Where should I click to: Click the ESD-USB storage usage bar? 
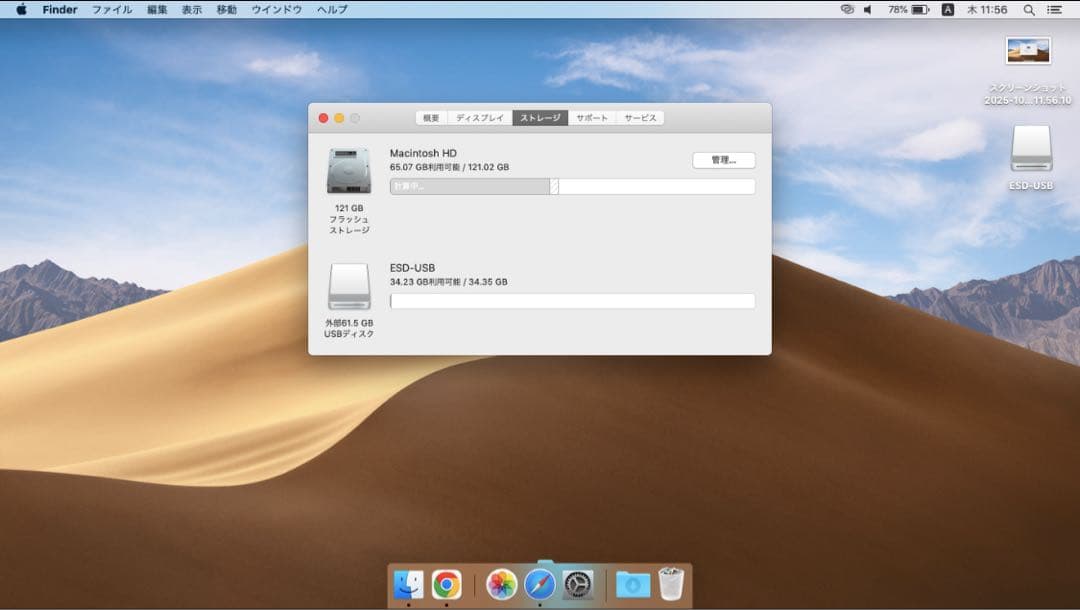coord(572,301)
